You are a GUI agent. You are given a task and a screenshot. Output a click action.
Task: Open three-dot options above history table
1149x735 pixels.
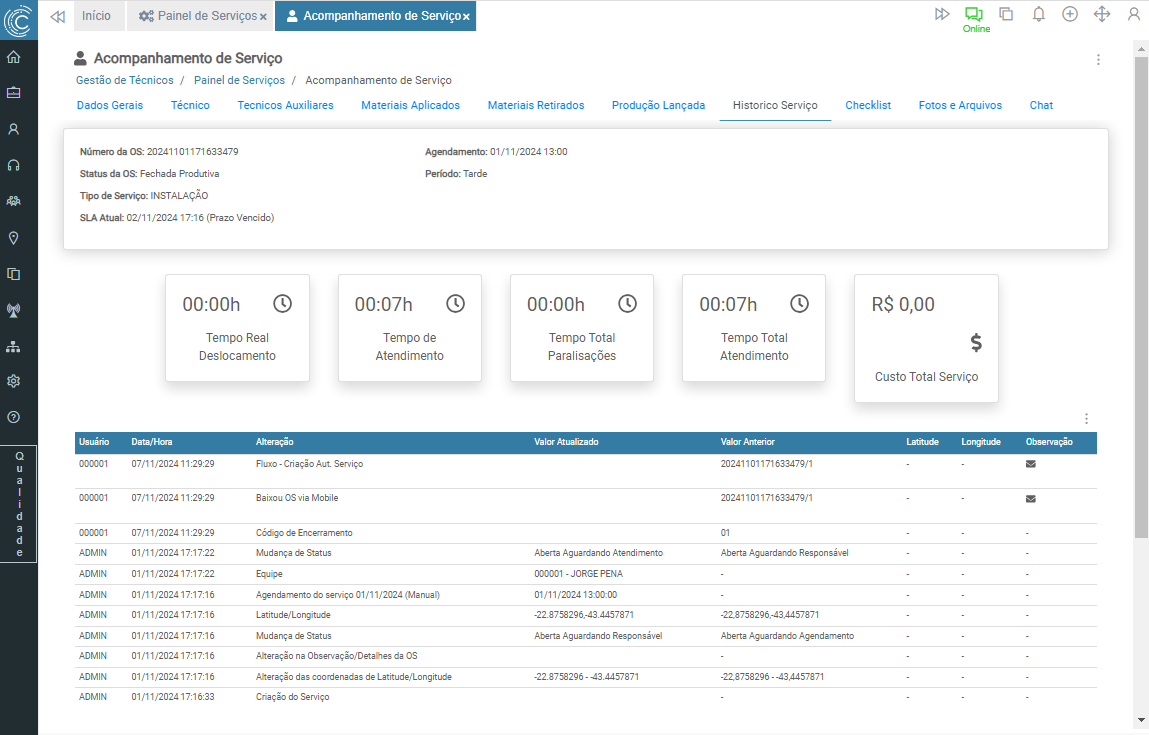(x=1087, y=419)
